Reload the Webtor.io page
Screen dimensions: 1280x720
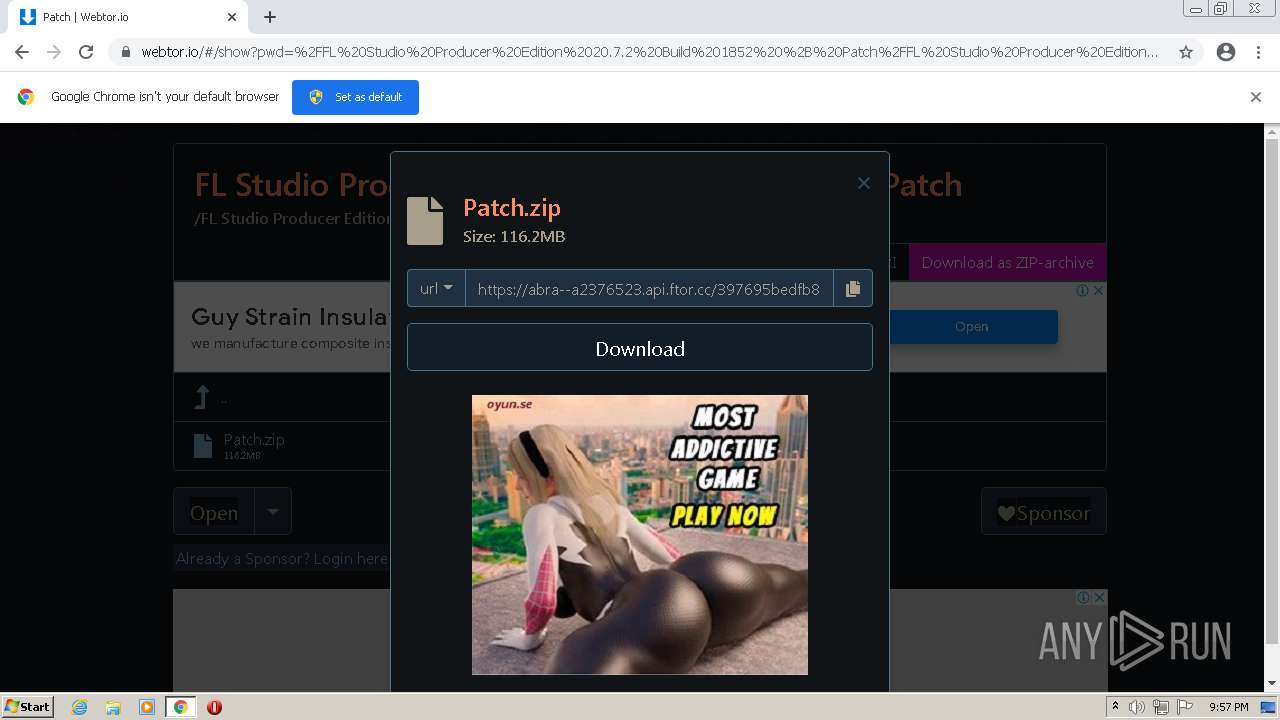86,52
